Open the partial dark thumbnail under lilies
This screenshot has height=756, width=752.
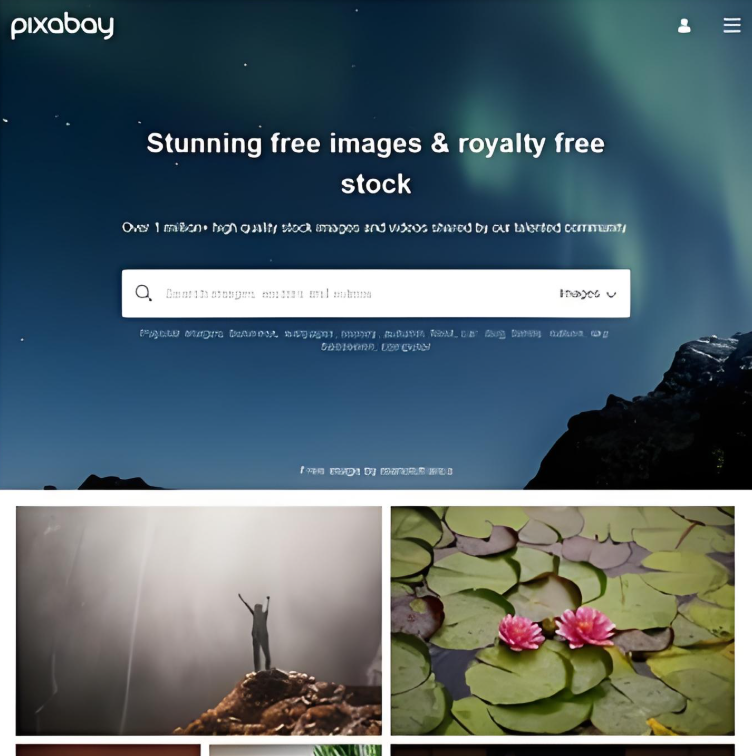tap(563, 750)
